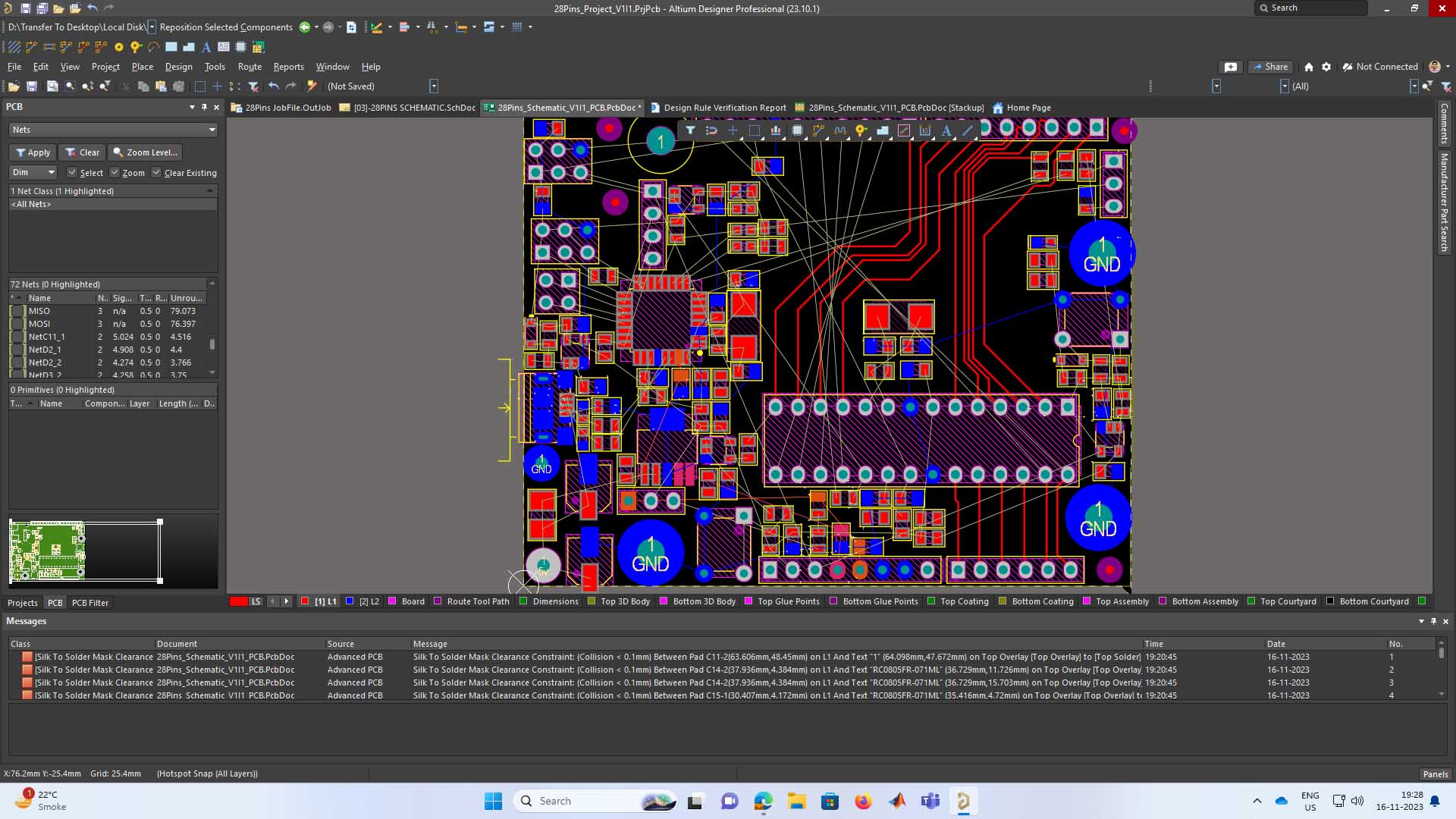Toggle the Clear Existing checkbox

(x=156, y=173)
